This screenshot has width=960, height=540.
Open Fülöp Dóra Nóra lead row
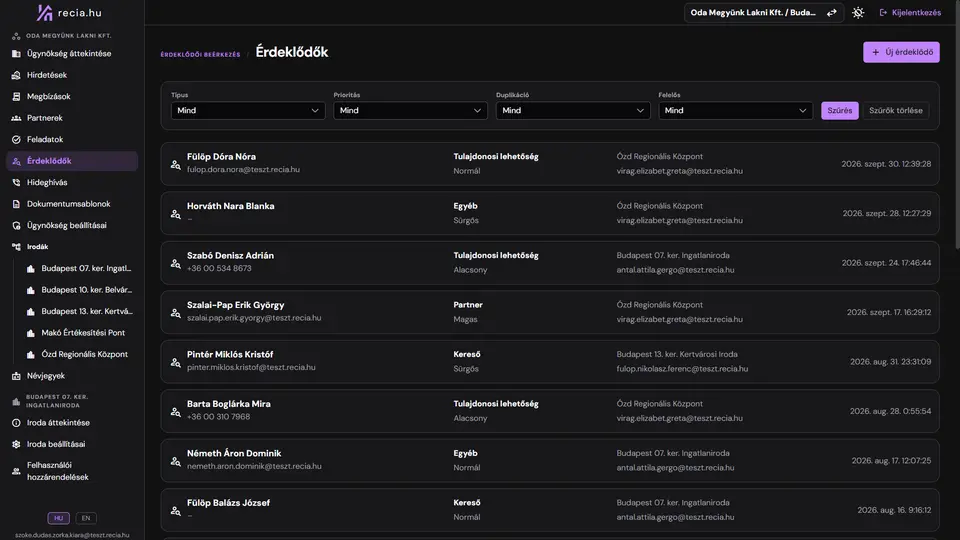[x=550, y=164]
